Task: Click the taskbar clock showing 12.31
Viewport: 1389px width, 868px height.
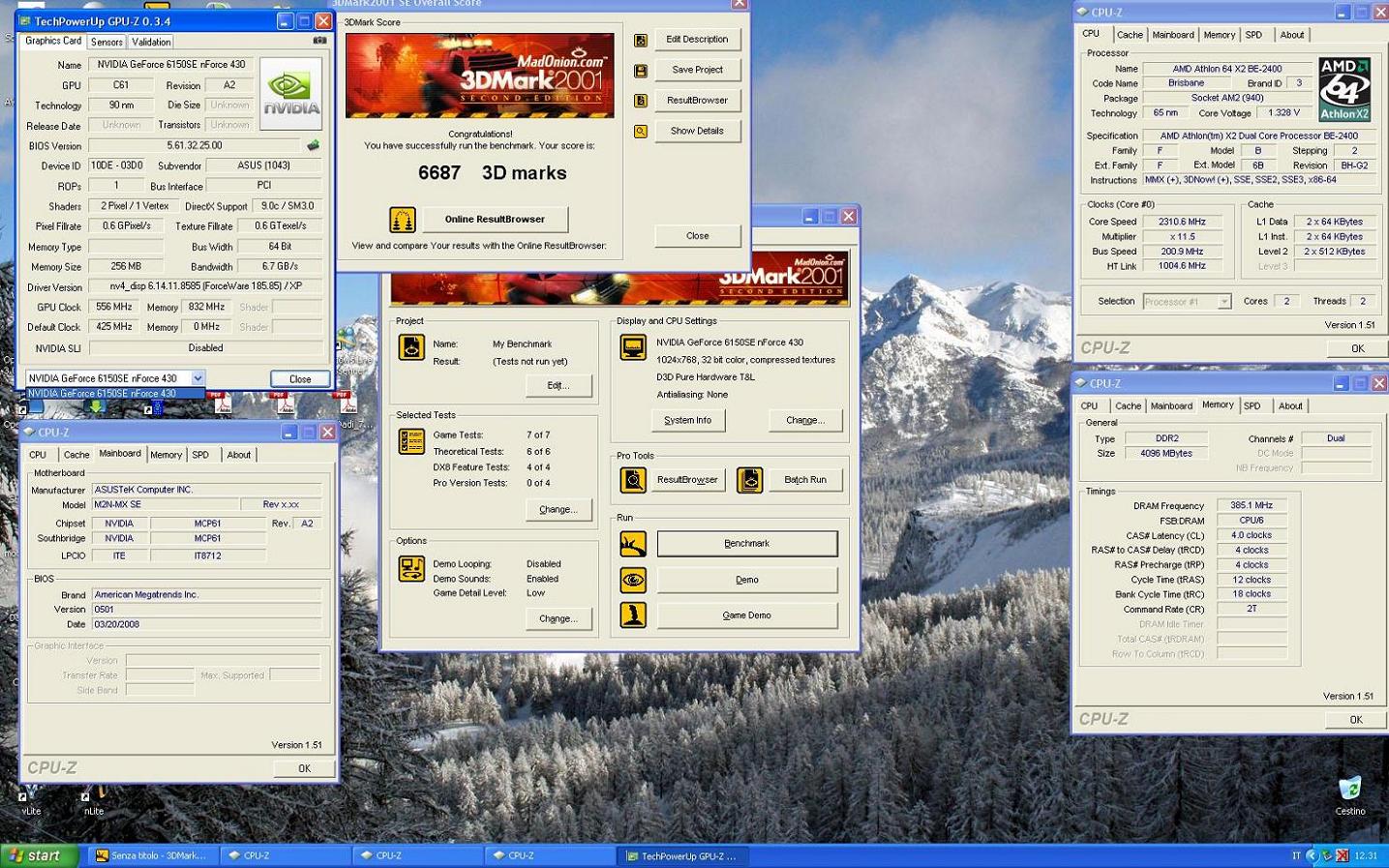Action: [x=1366, y=855]
